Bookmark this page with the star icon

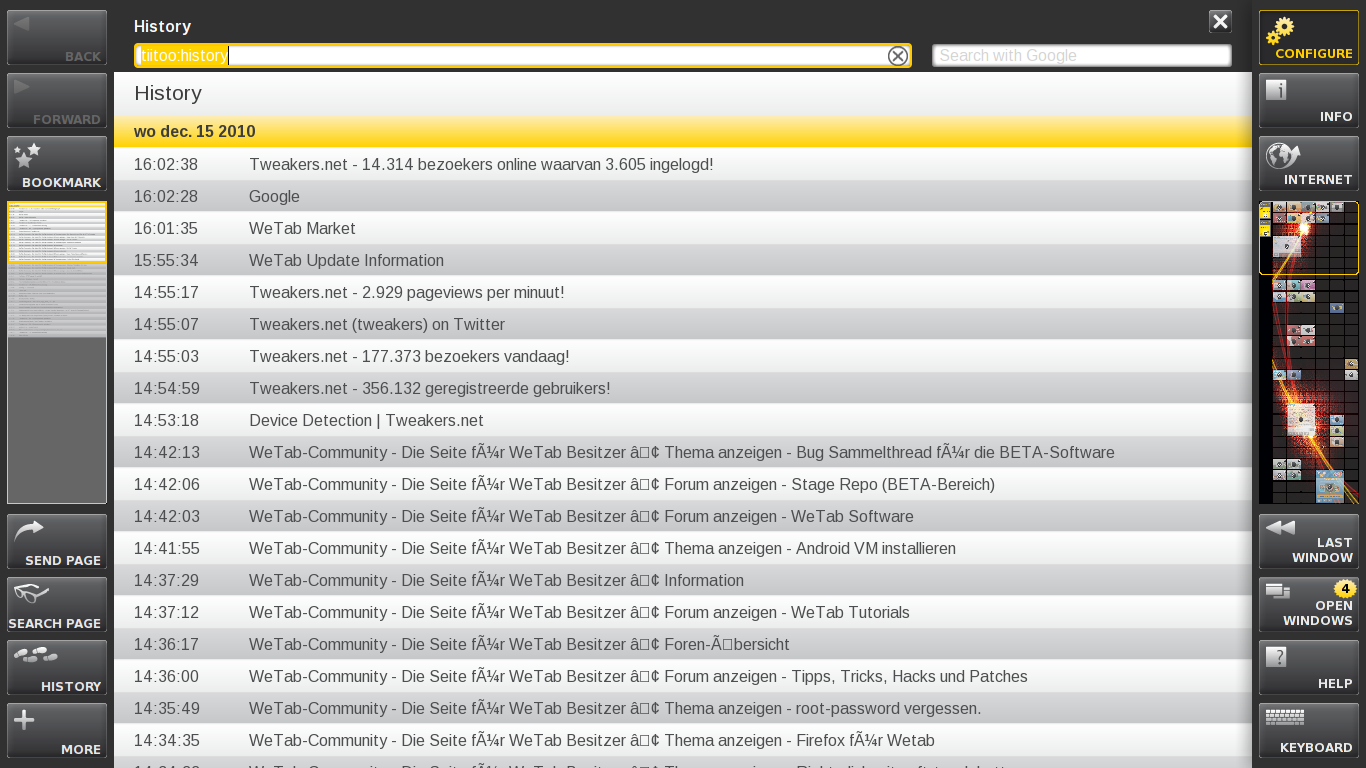pyautogui.click(x=57, y=164)
